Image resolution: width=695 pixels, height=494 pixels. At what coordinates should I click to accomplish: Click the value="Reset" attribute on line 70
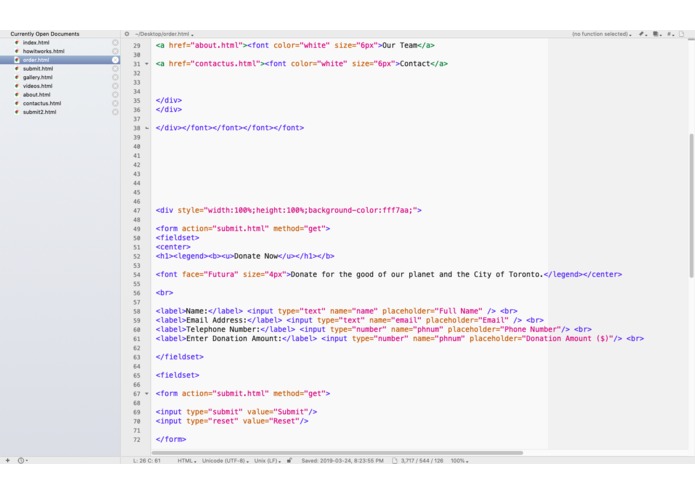point(271,421)
